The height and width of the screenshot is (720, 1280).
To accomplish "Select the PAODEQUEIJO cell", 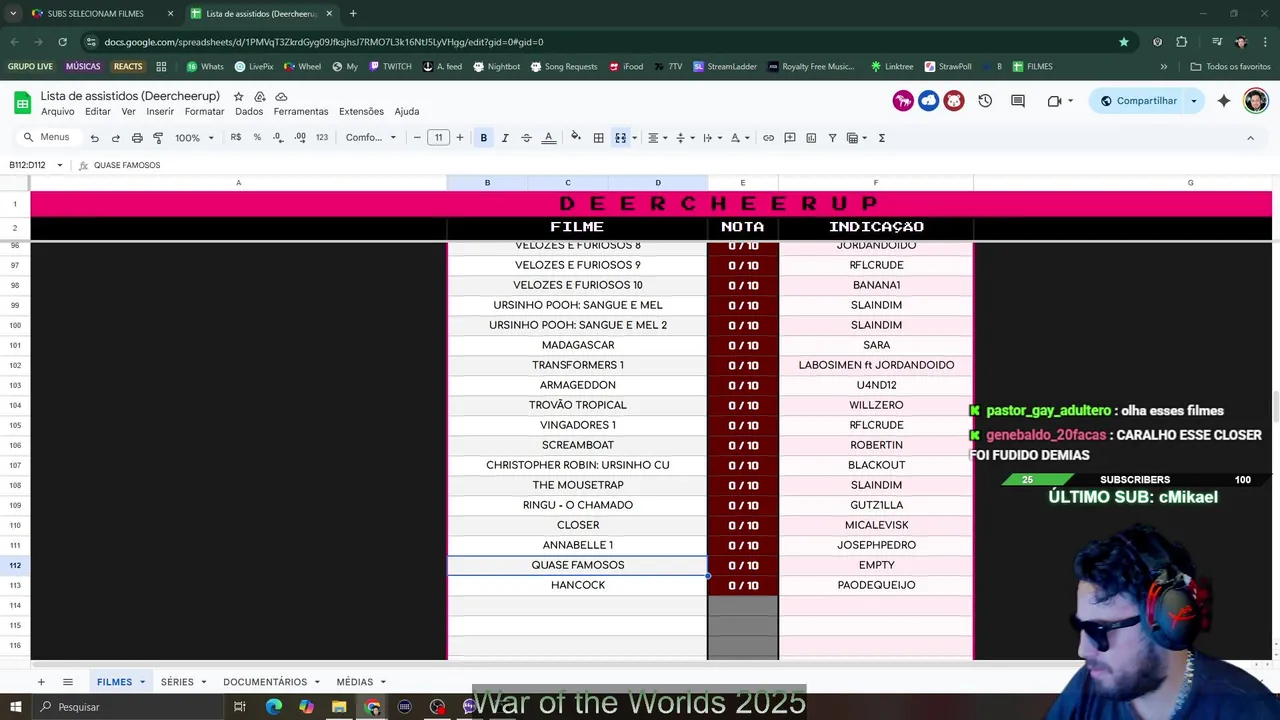I will click(x=876, y=585).
